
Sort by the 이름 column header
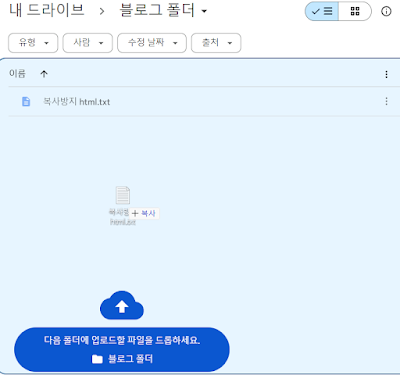click(17, 73)
